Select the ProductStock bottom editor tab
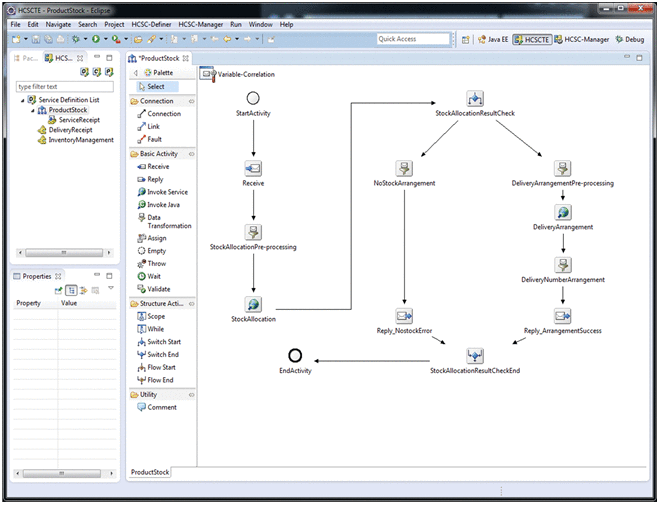660x505 pixels. [x=150, y=471]
